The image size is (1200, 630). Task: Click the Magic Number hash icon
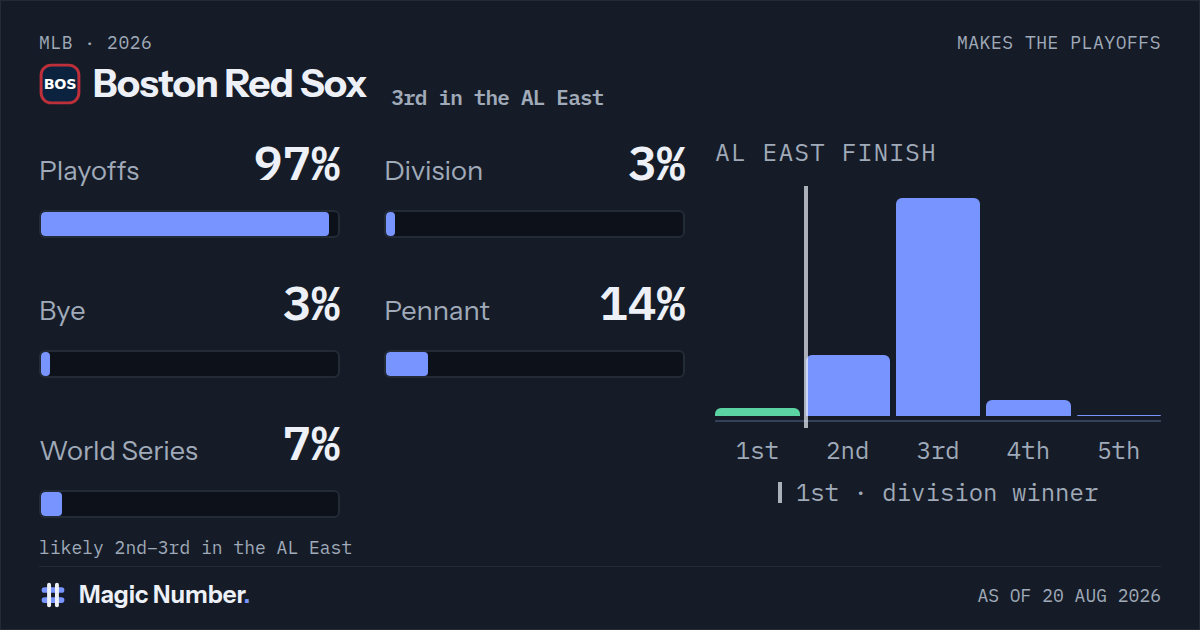click(53, 595)
